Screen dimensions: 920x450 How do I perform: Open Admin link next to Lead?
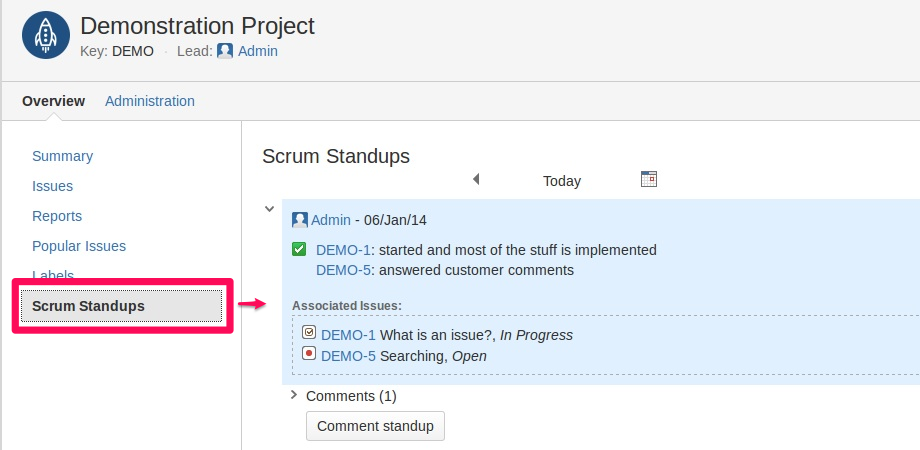tap(258, 51)
